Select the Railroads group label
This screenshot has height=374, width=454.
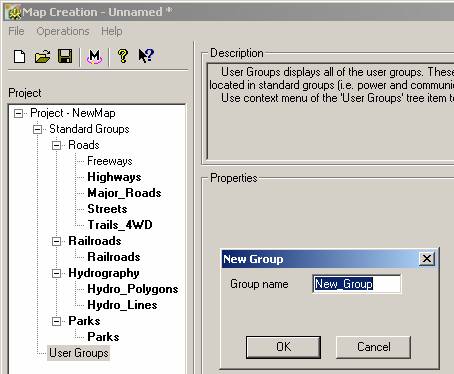pos(95,241)
